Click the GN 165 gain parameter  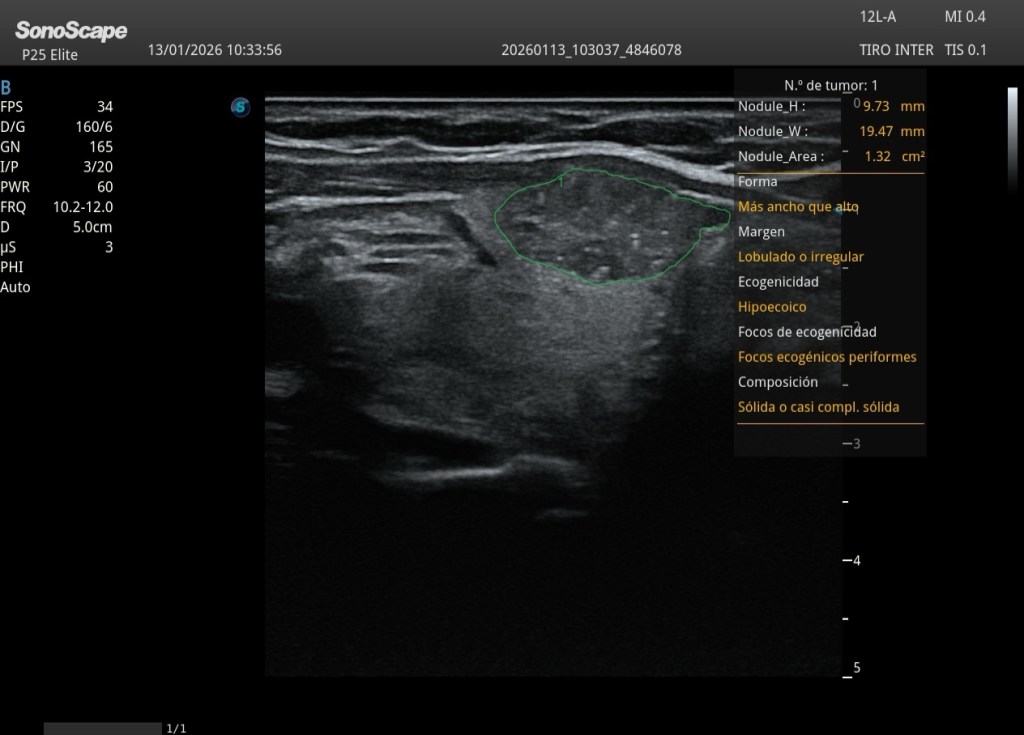click(x=57, y=147)
